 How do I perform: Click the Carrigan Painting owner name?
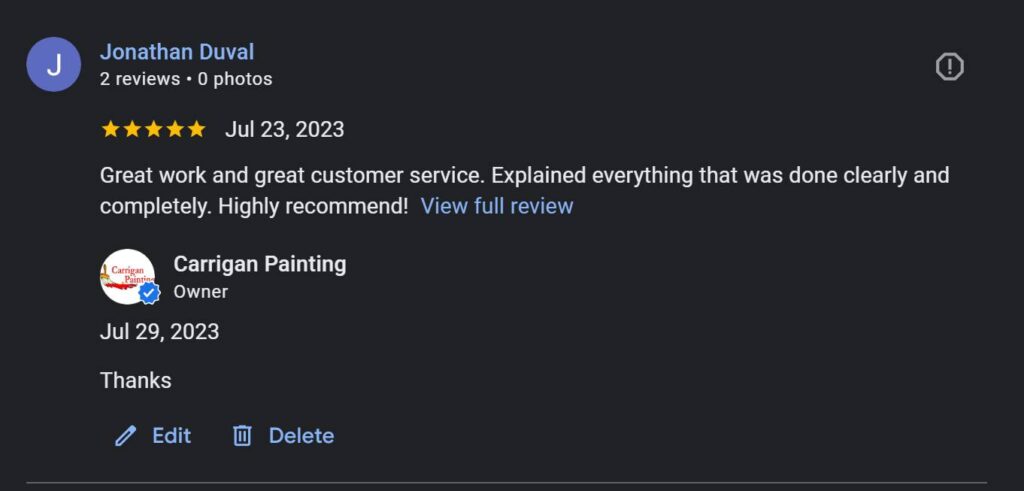click(259, 264)
